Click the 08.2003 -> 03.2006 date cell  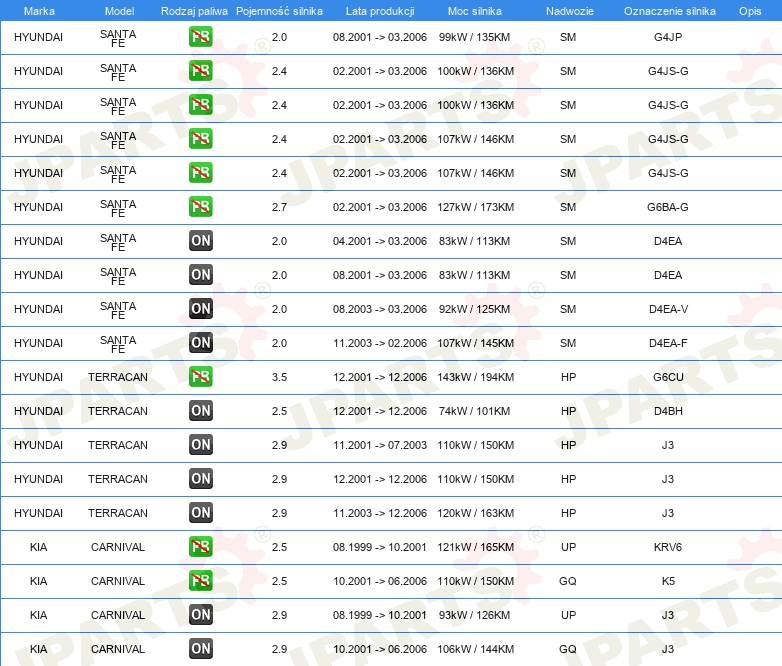coord(380,309)
